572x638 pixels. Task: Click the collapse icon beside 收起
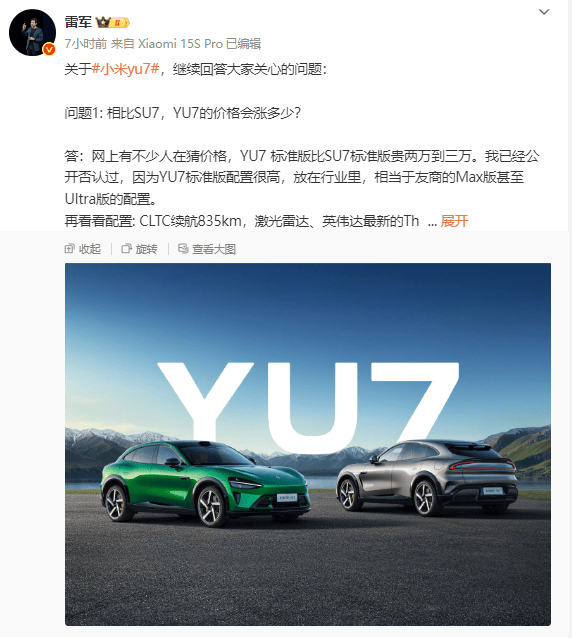(70, 248)
